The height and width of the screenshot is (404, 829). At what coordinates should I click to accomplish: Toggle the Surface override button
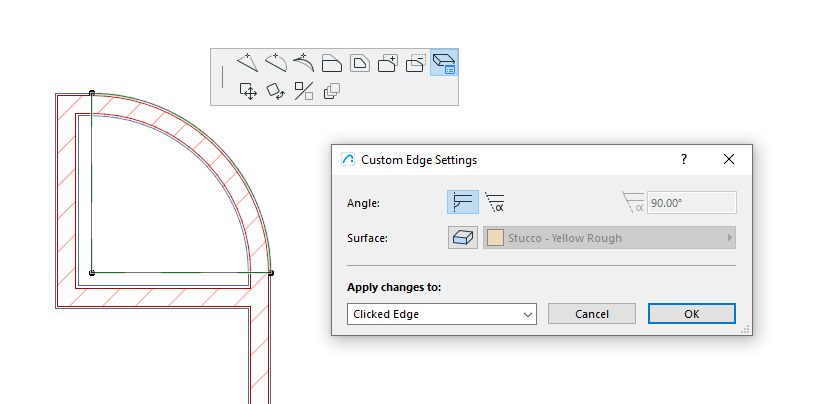(463, 238)
